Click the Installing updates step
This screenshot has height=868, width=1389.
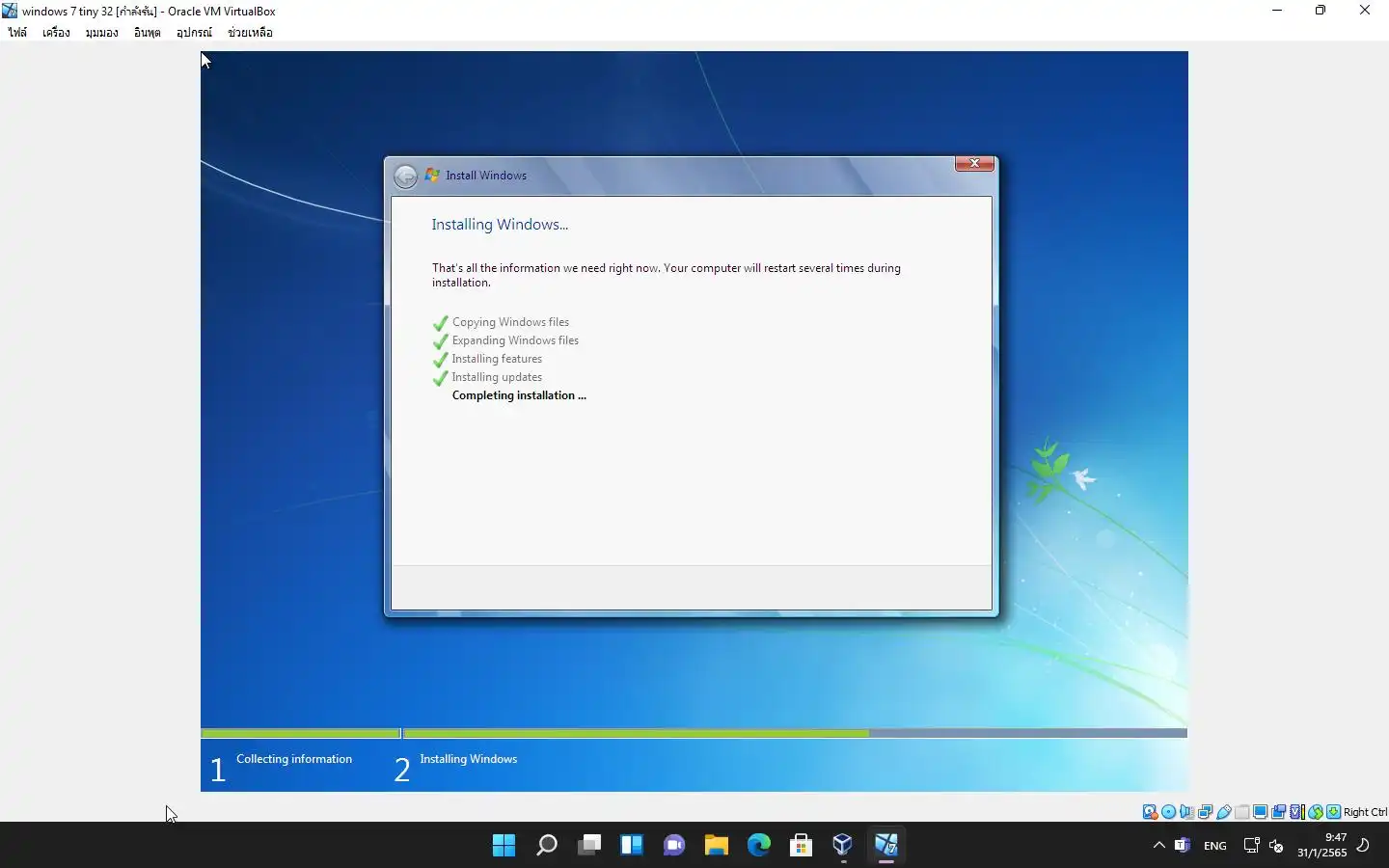point(497,377)
